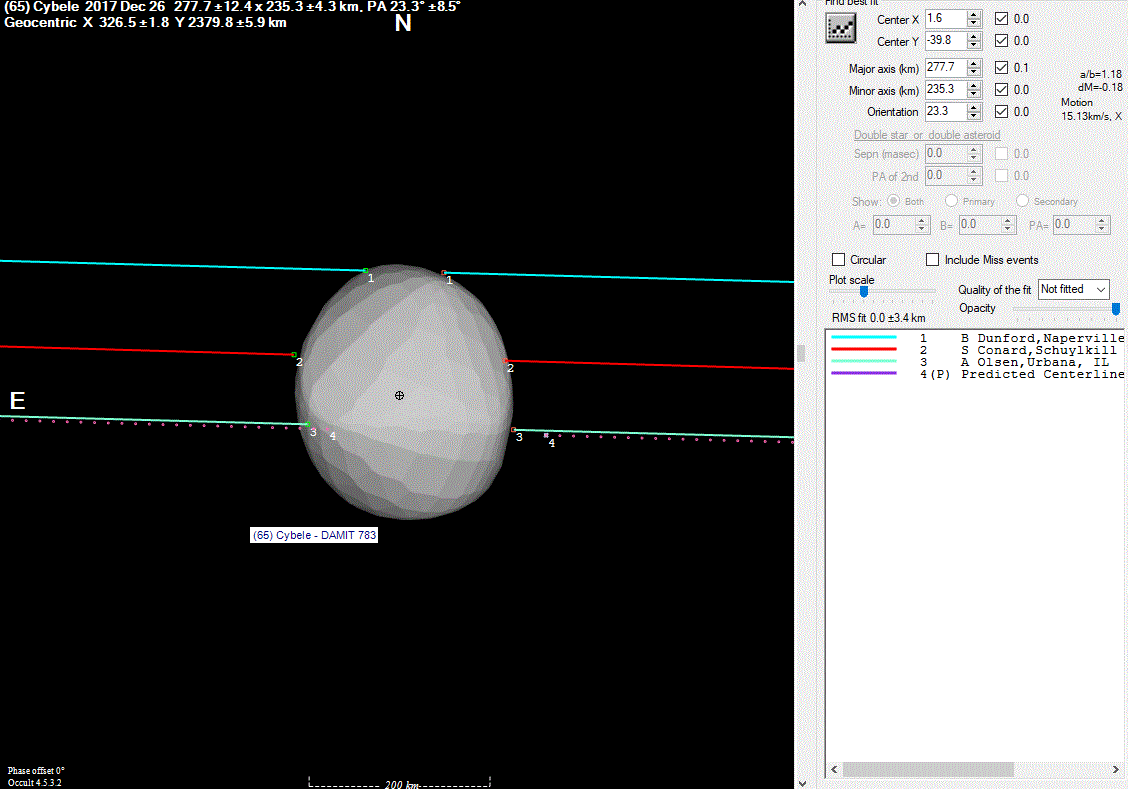Select row 4(P) Predicted Centerline
The width and height of the screenshot is (1128, 789).
click(x=975, y=374)
